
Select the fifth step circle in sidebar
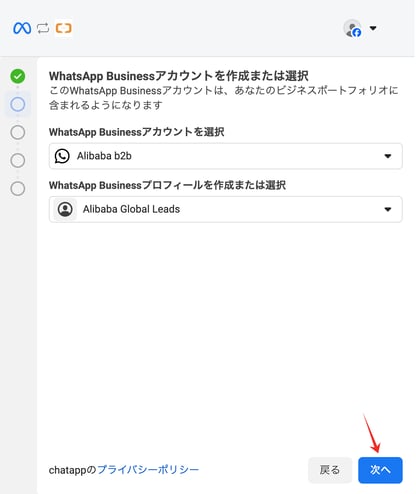18,189
